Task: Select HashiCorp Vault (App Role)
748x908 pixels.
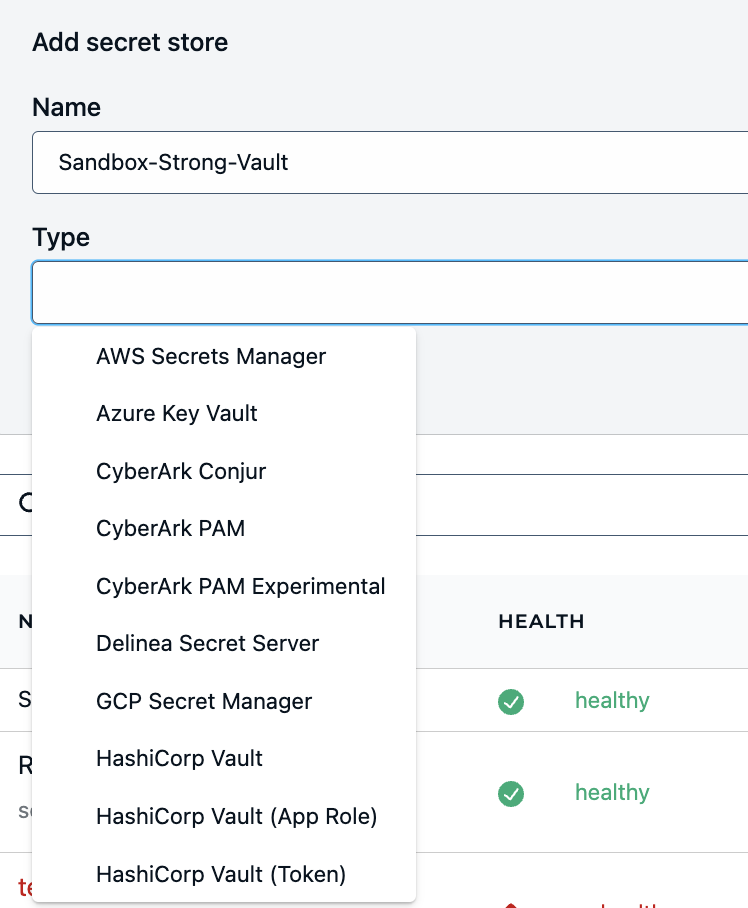Action: [x=237, y=817]
